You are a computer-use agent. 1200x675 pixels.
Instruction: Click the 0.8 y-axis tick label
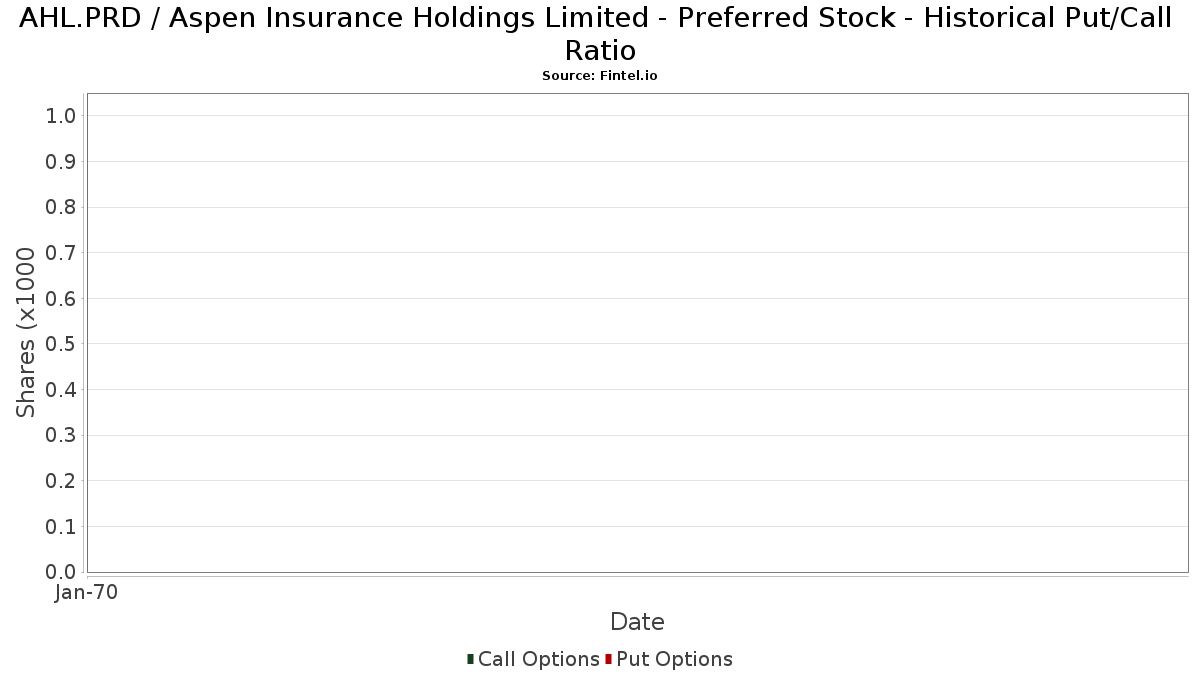click(x=61, y=207)
